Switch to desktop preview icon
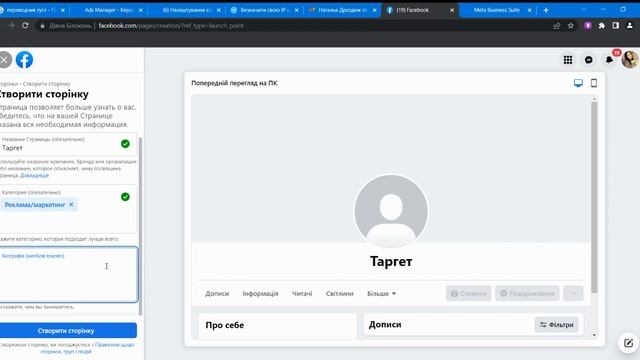 click(x=578, y=83)
